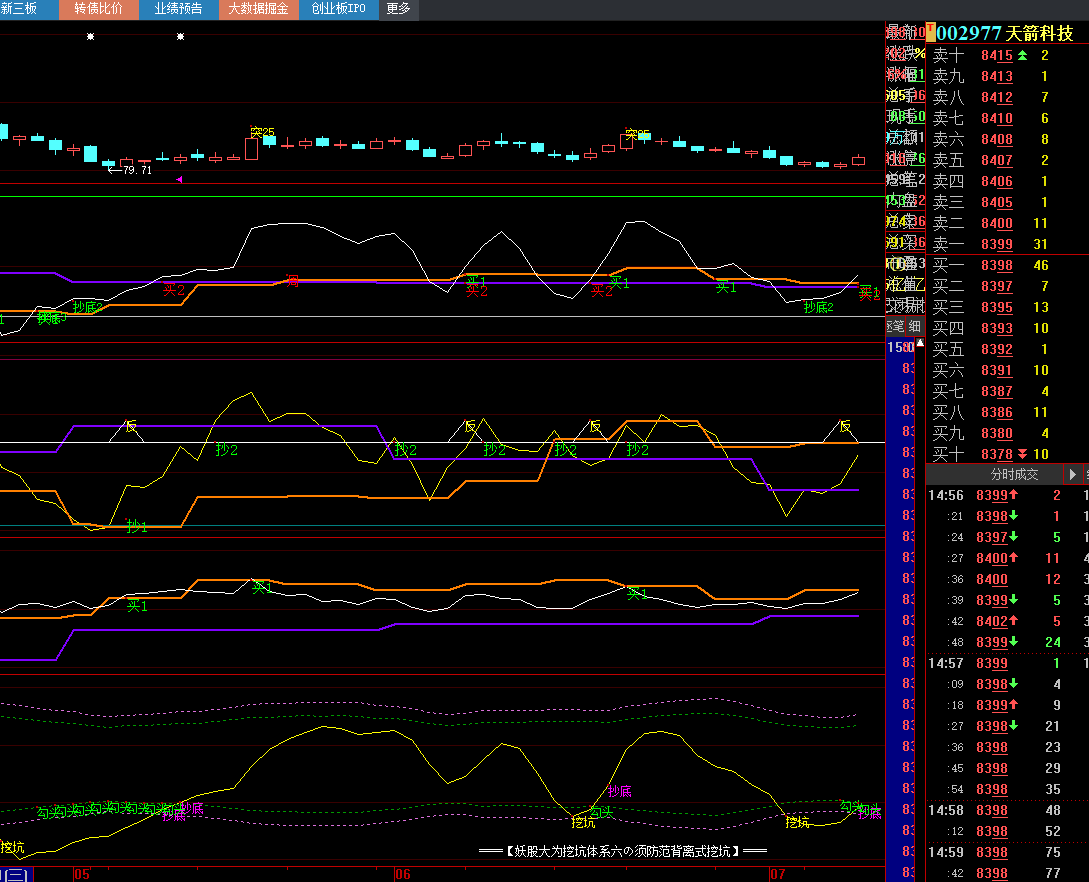This screenshot has width=1089, height=882.
Task: Click the 07 date marker on timeline
Action: pos(777,874)
